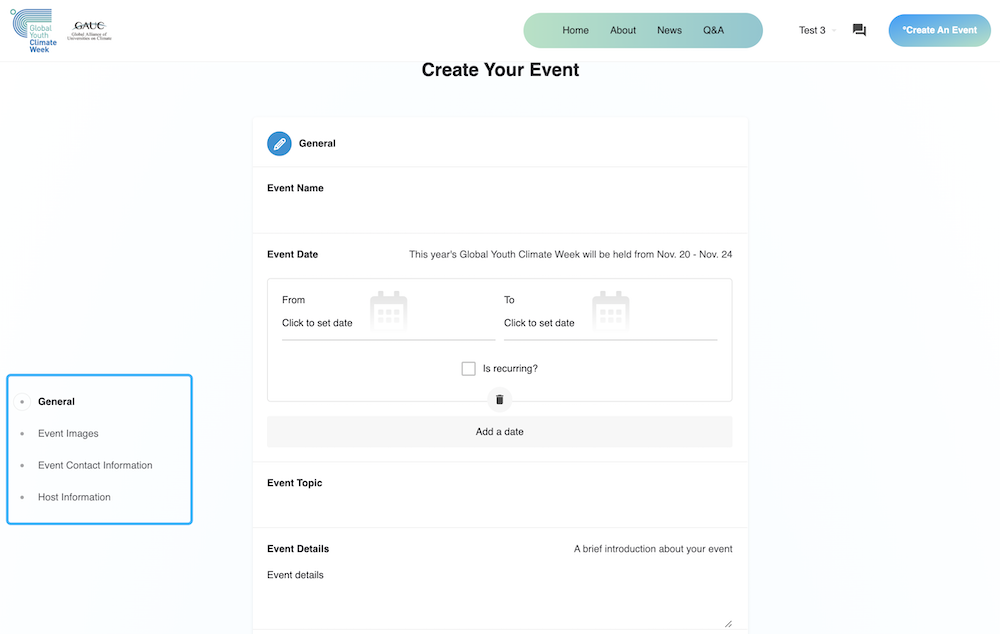Click the brief introduction hint text

653,549
